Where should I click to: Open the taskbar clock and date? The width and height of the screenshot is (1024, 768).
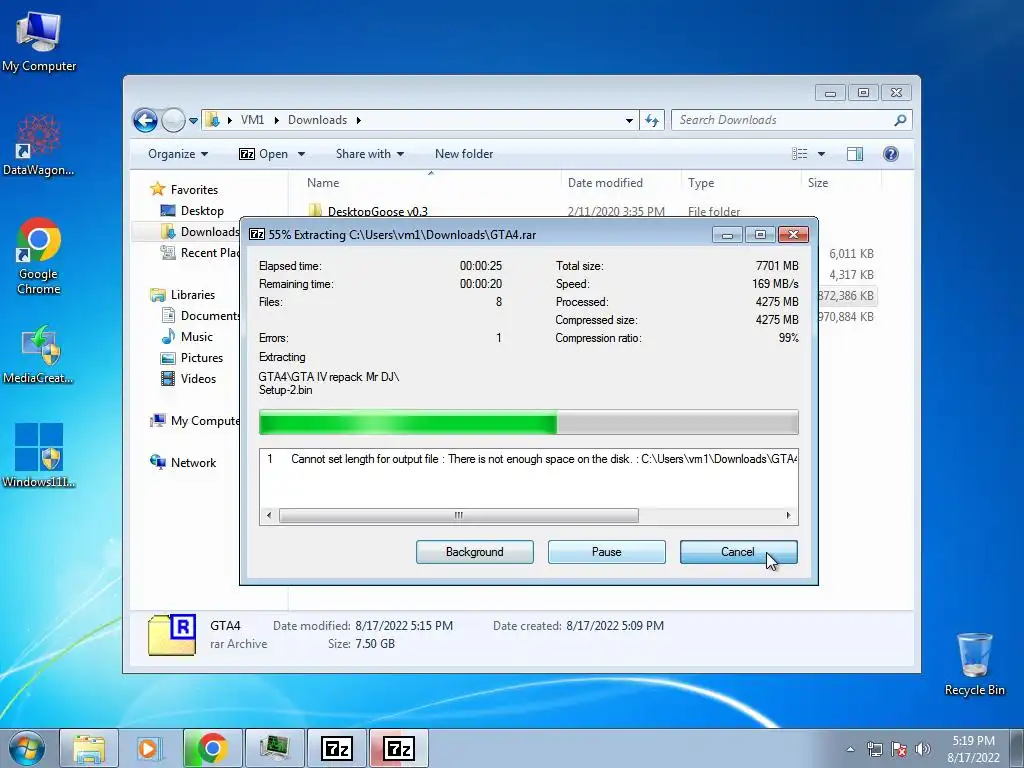973,749
